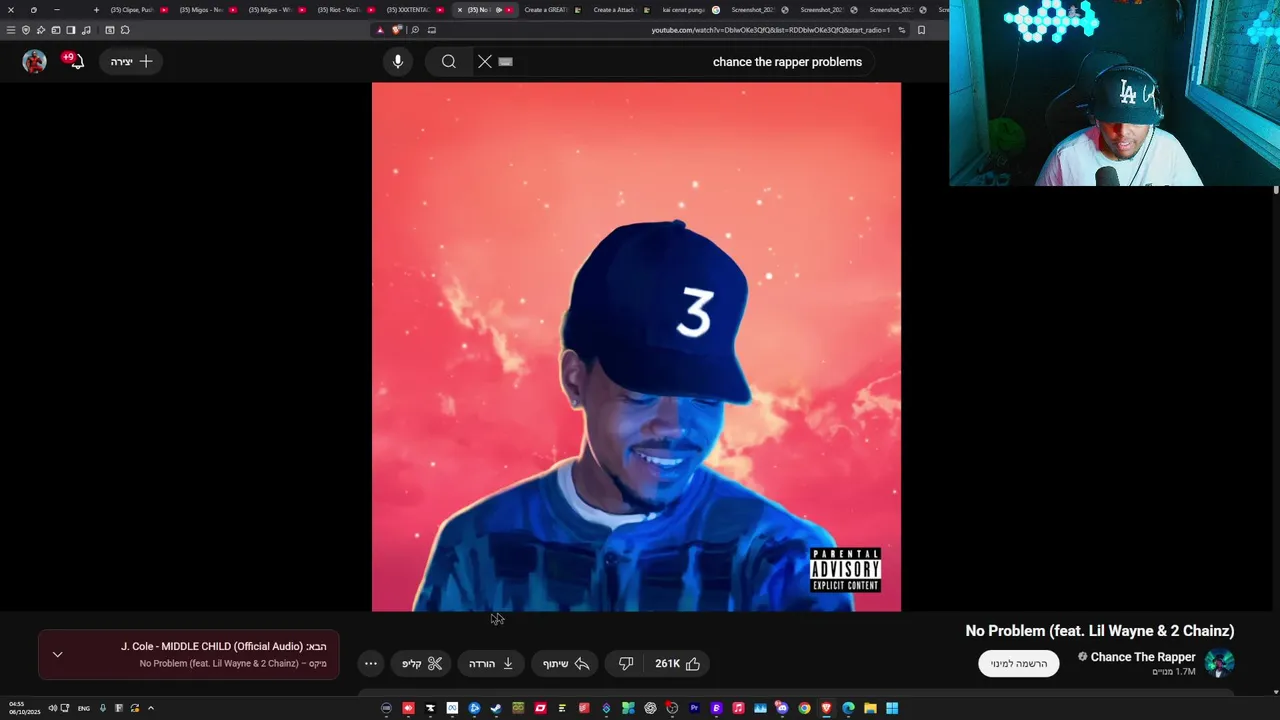Image resolution: width=1280 pixels, height=720 pixels.
Task: Click the clip button (קליפ)
Action: pyautogui.click(x=422, y=664)
